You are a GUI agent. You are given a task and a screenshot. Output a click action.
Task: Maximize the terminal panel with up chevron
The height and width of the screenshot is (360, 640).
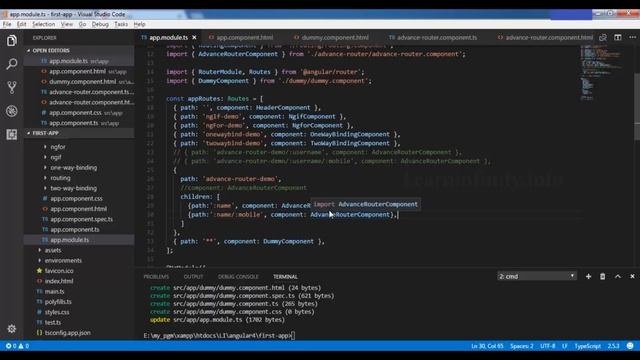(x=618, y=276)
